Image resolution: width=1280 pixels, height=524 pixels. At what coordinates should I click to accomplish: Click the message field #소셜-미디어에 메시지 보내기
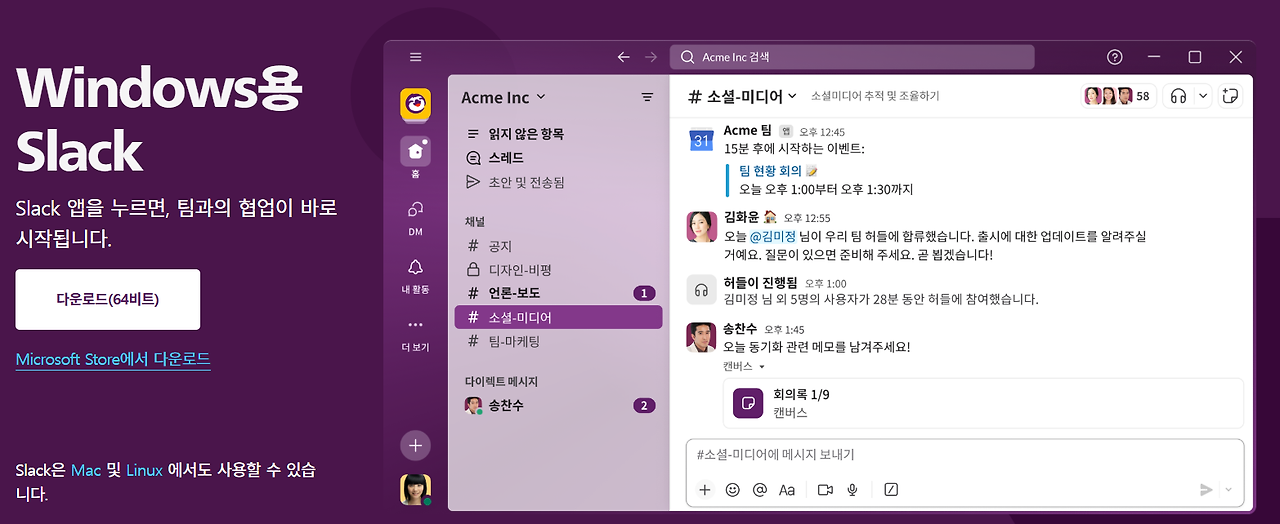964,454
